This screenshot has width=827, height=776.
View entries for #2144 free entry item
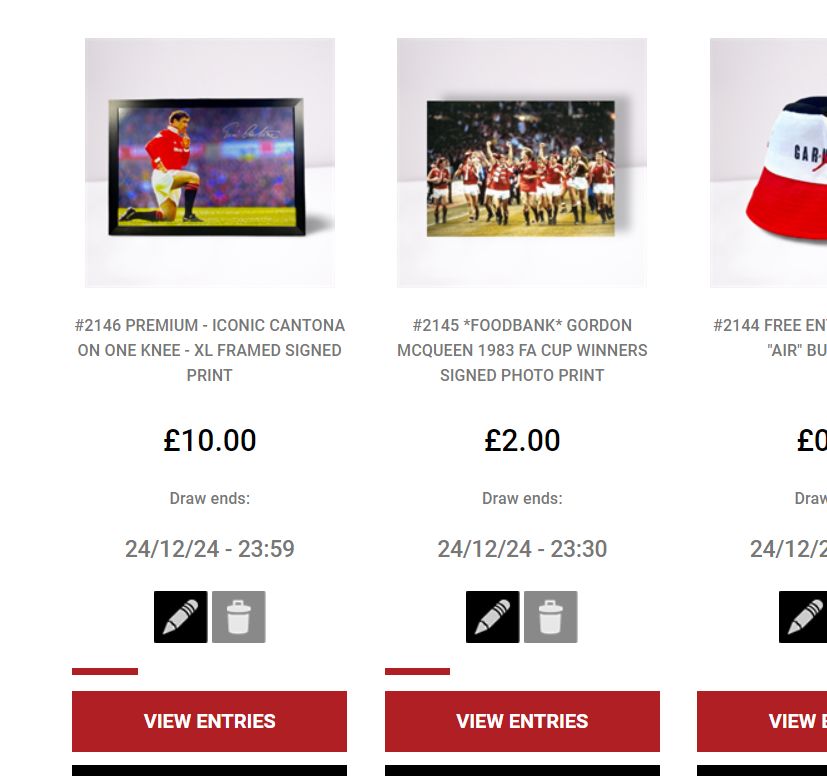(762, 721)
